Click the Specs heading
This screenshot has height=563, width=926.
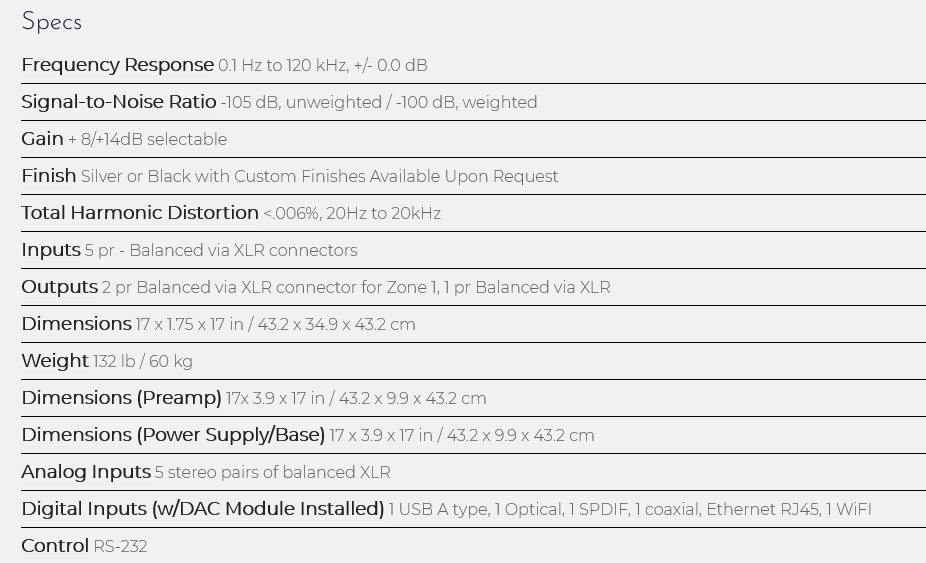(51, 22)
